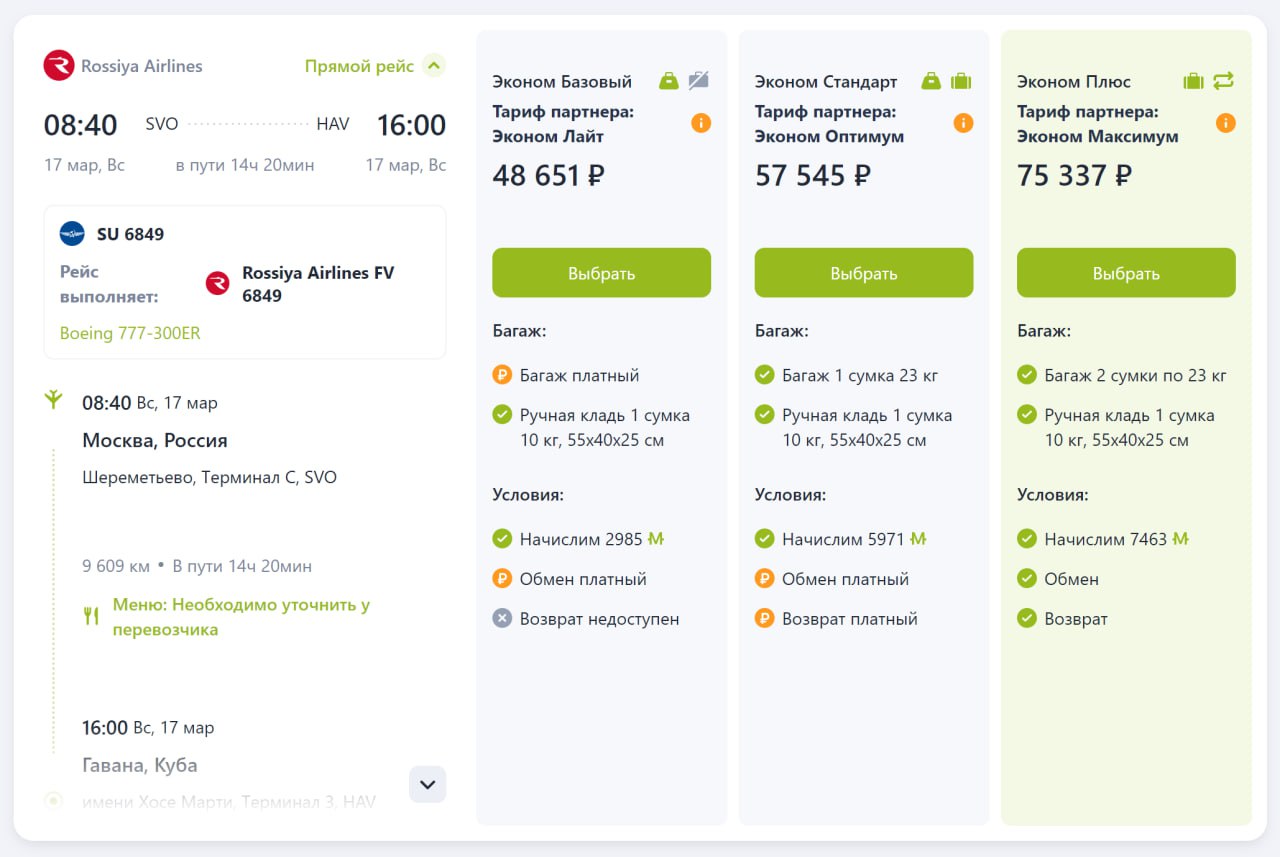Click the fork-and-knife menu icon
The height and width of the screenshot is (857, 1280).
point(91,616)
